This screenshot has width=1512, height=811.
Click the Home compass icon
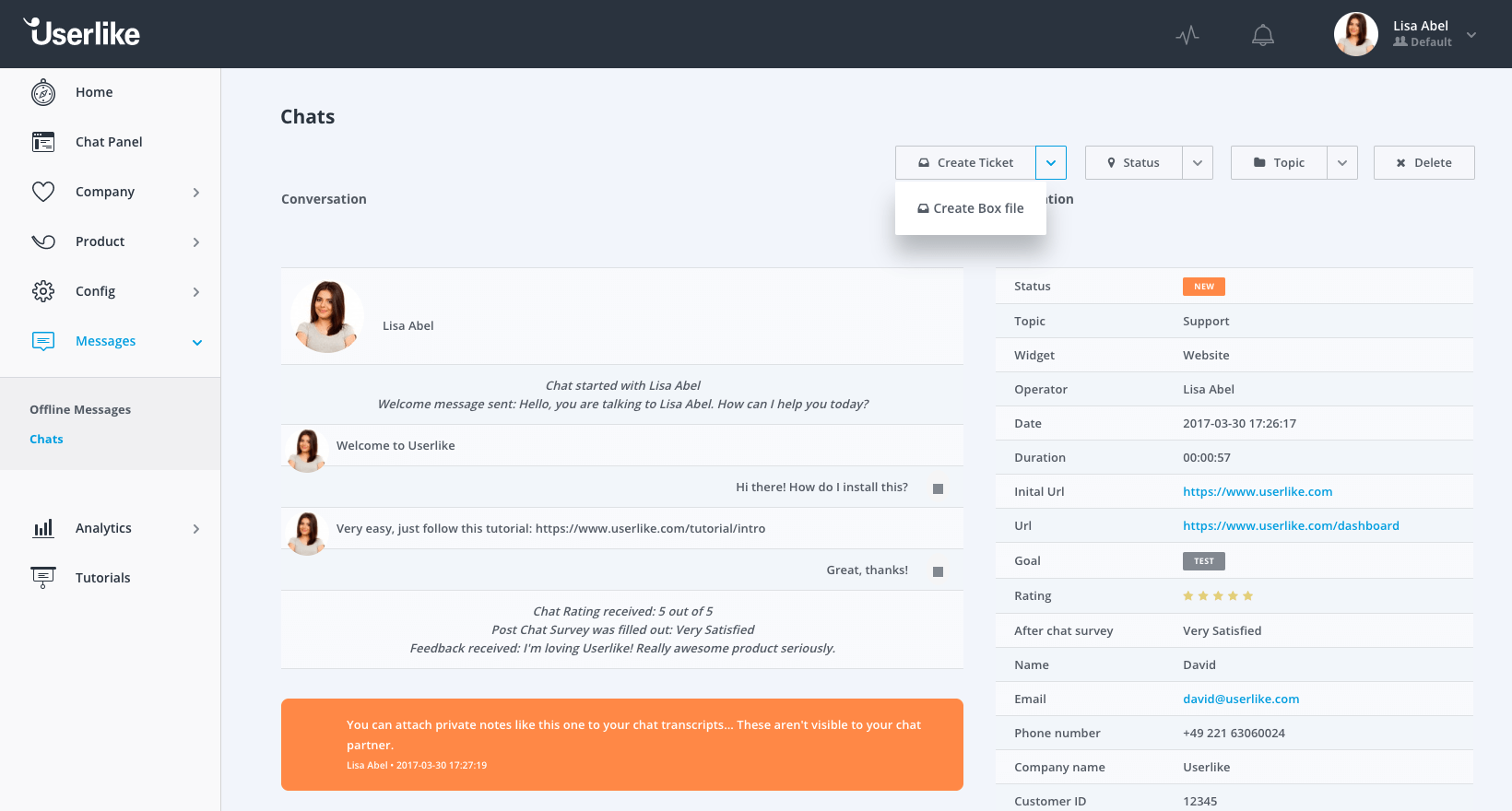tap(43, 92)
